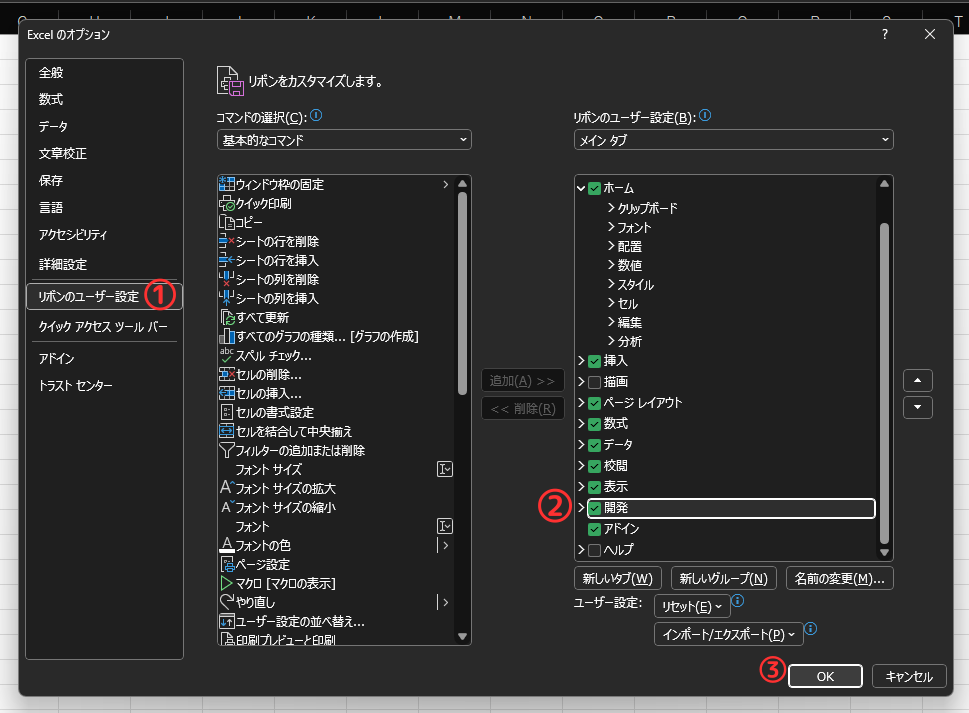969x713 pixels.
Task: Toggle the 挿入 tab checkbox
Action: [x=595, y=361]
